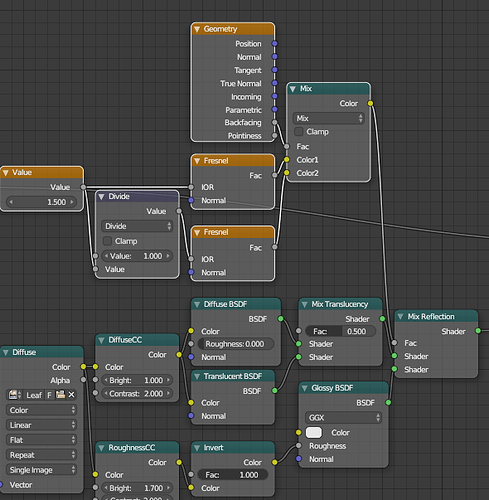The width and height of the screenshot is (489, 500).
Task: Click the RoughnessCC Color output socket
Action: [x=179, y=462]
